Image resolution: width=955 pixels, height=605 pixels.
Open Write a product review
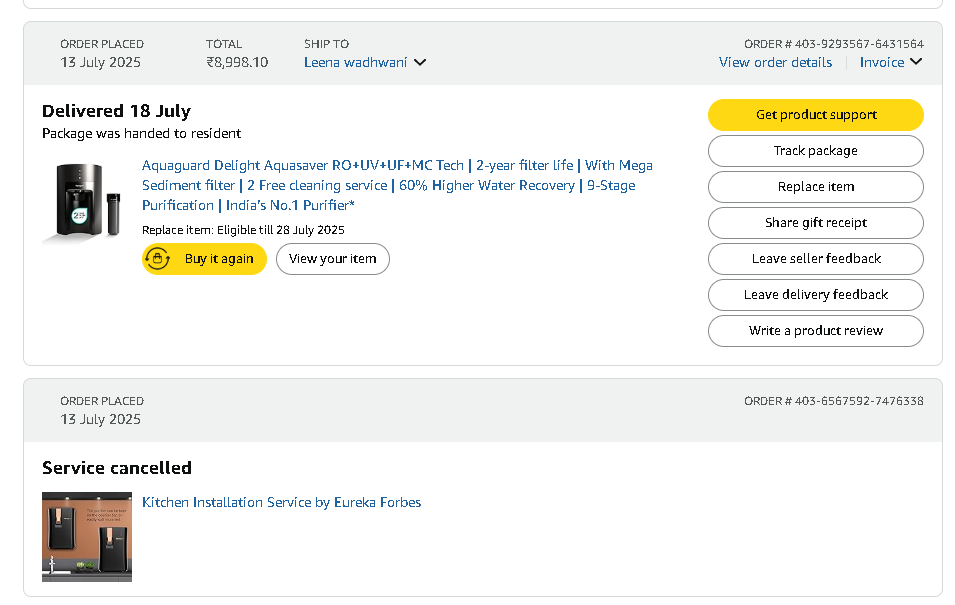(816, 330)
